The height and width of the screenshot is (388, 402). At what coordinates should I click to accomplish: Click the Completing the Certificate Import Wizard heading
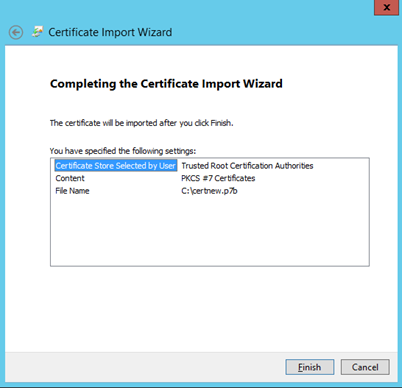(166, 84)
